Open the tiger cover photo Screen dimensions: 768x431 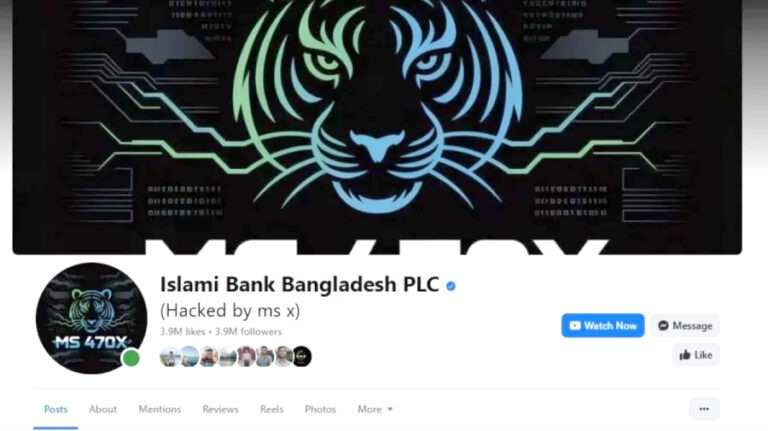pos(377,126)
